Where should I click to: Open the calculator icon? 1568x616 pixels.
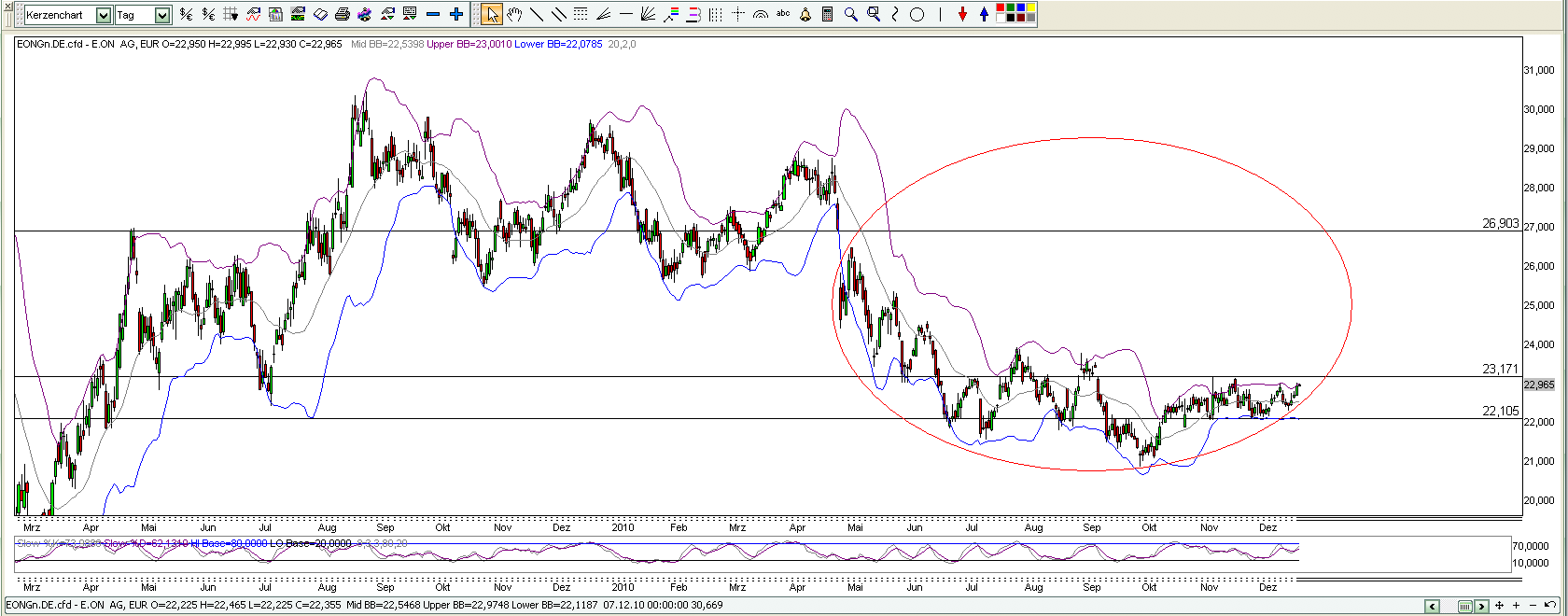click(x=827, y=14)
